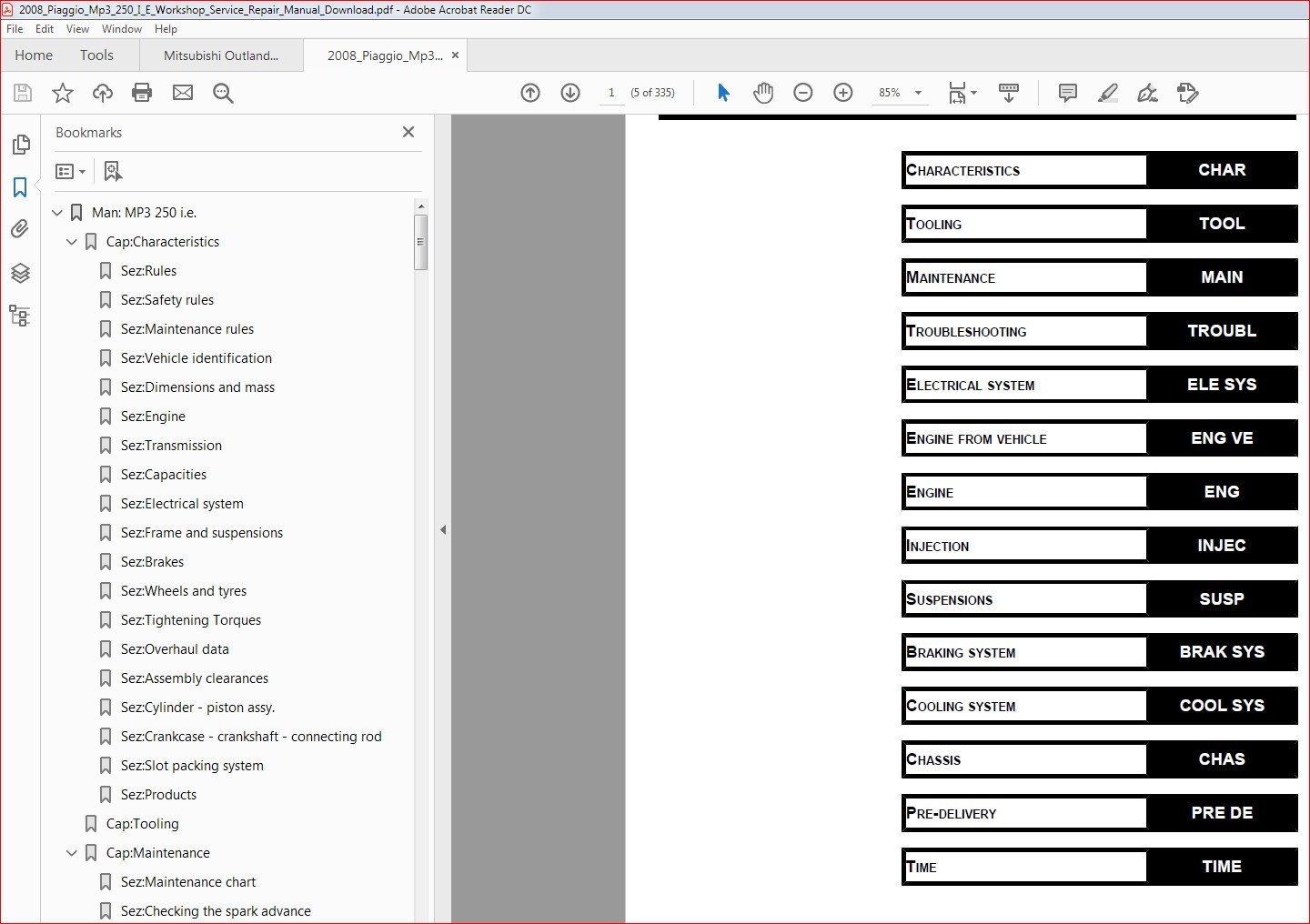Click the page number input field

click(x=611, y=93)
